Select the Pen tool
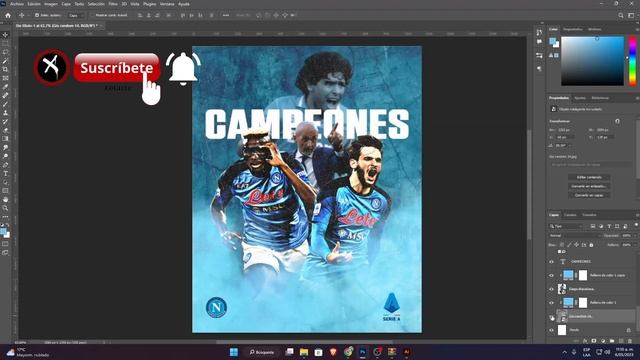The image size is (640, 360). click(x=5, y=165)
